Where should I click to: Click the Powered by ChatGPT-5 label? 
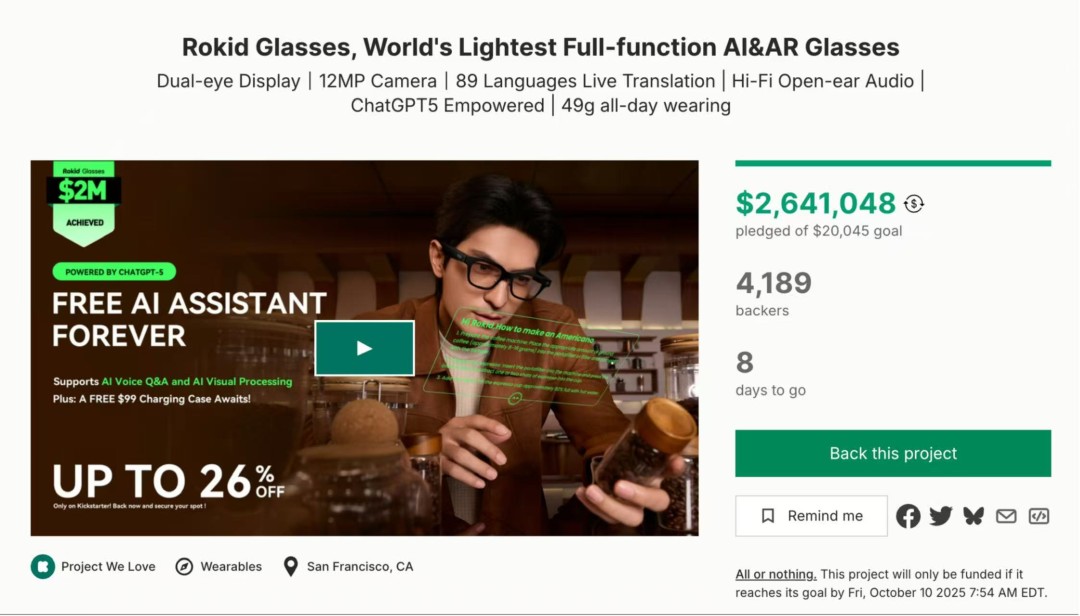[x=114, y=271]
